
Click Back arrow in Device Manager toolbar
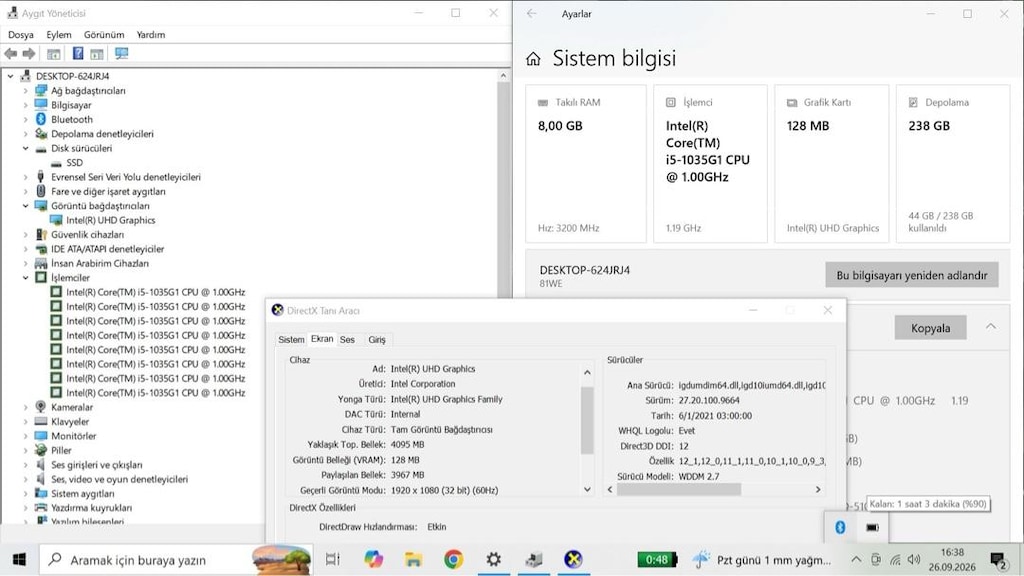pos(10,54)
